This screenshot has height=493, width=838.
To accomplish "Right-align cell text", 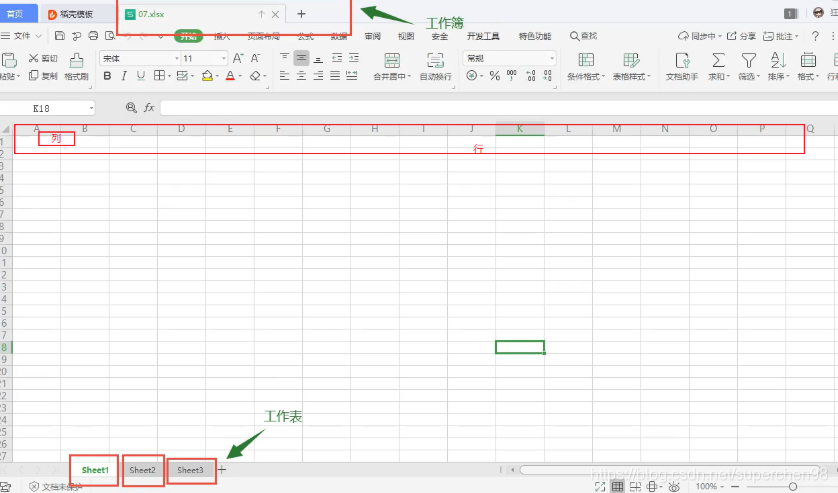I will pos(318,76).
